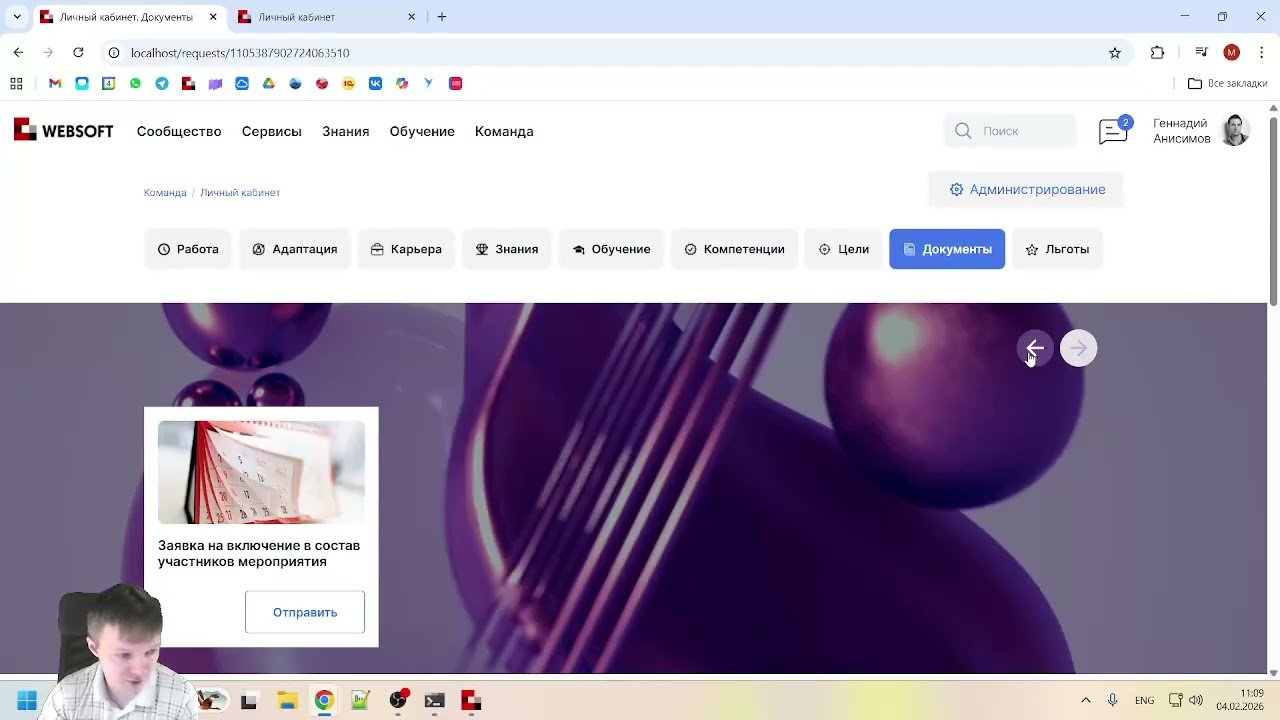
Task: Click microphone icon in system tray
Action: pos(1112,700)
